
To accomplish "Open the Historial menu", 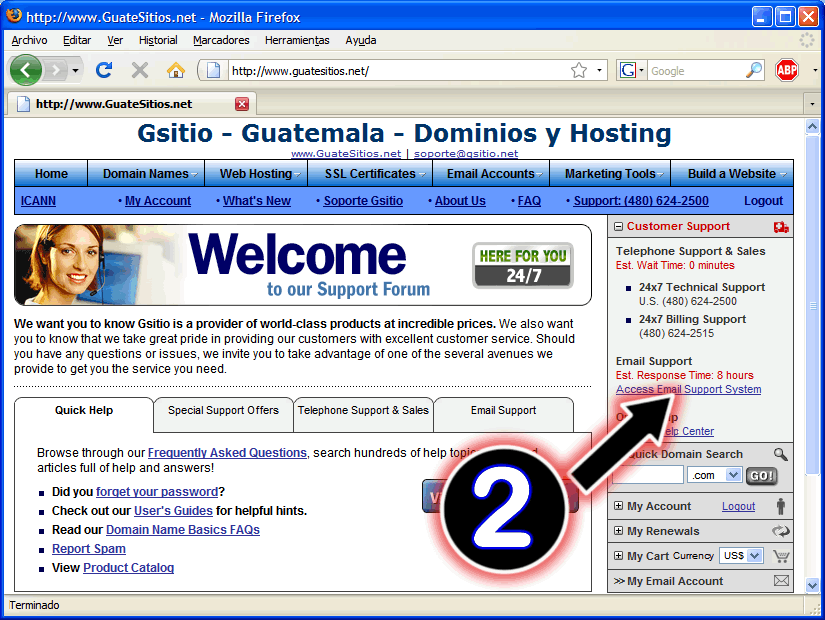I will [158, 41].
